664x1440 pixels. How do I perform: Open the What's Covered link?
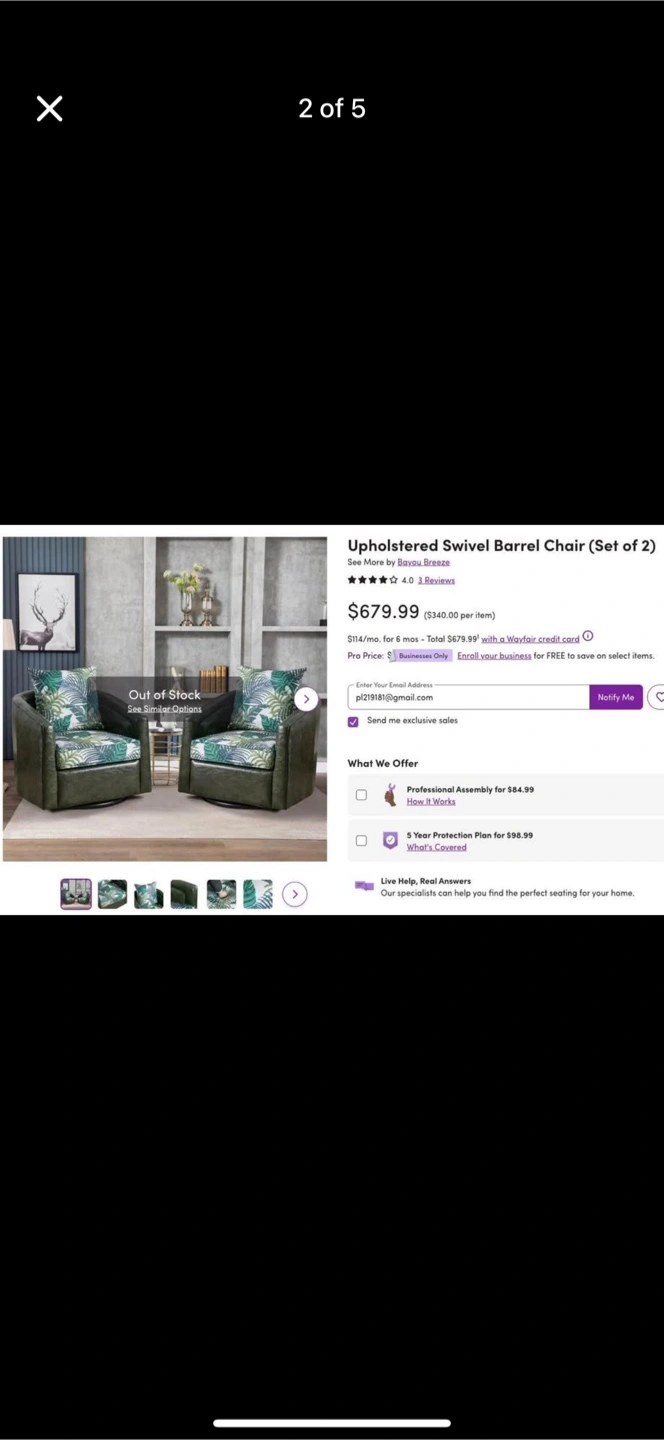[x=436, y=847]
